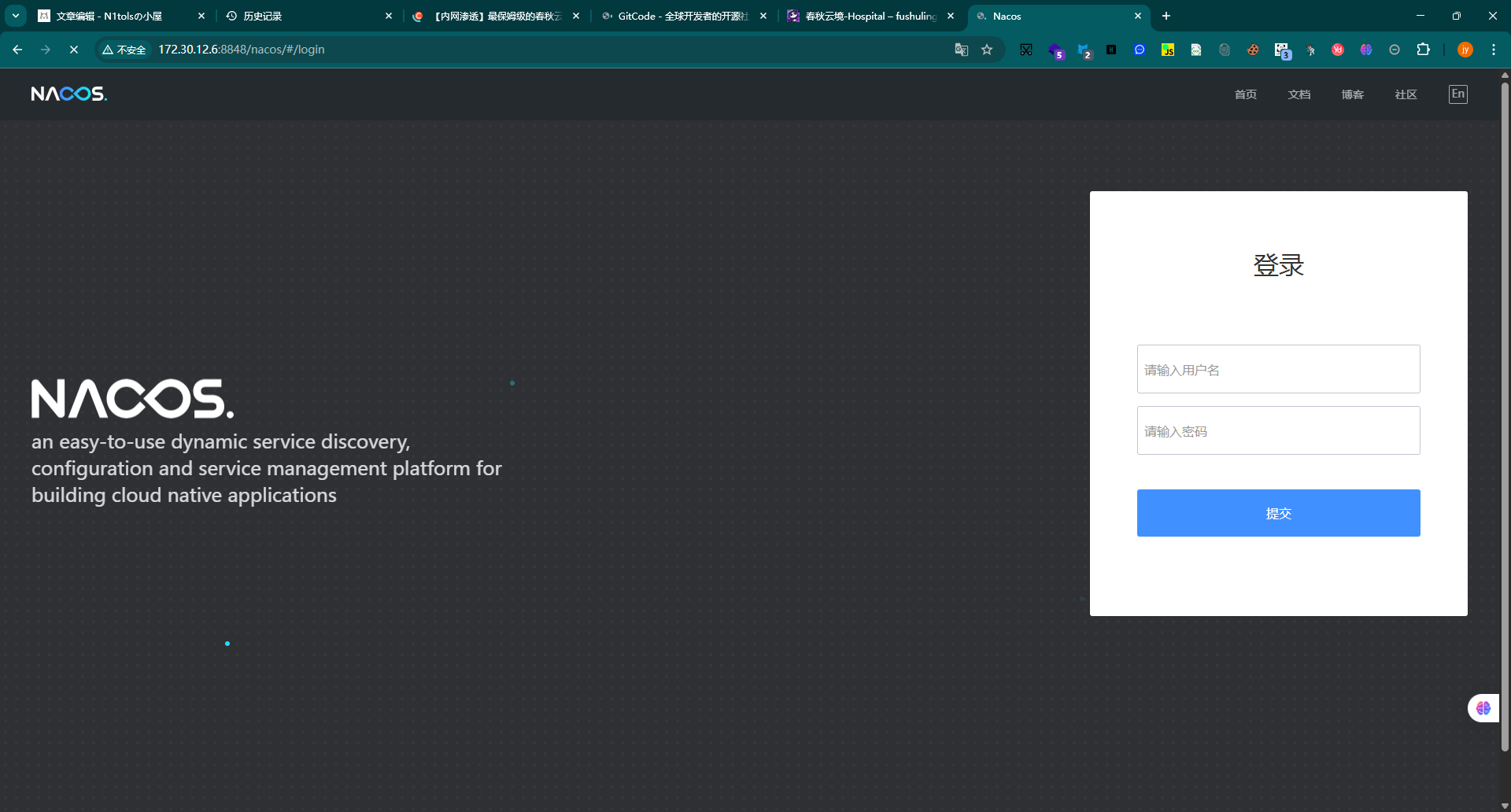Switch language with the En toggle

click(x=1457, y=94)
